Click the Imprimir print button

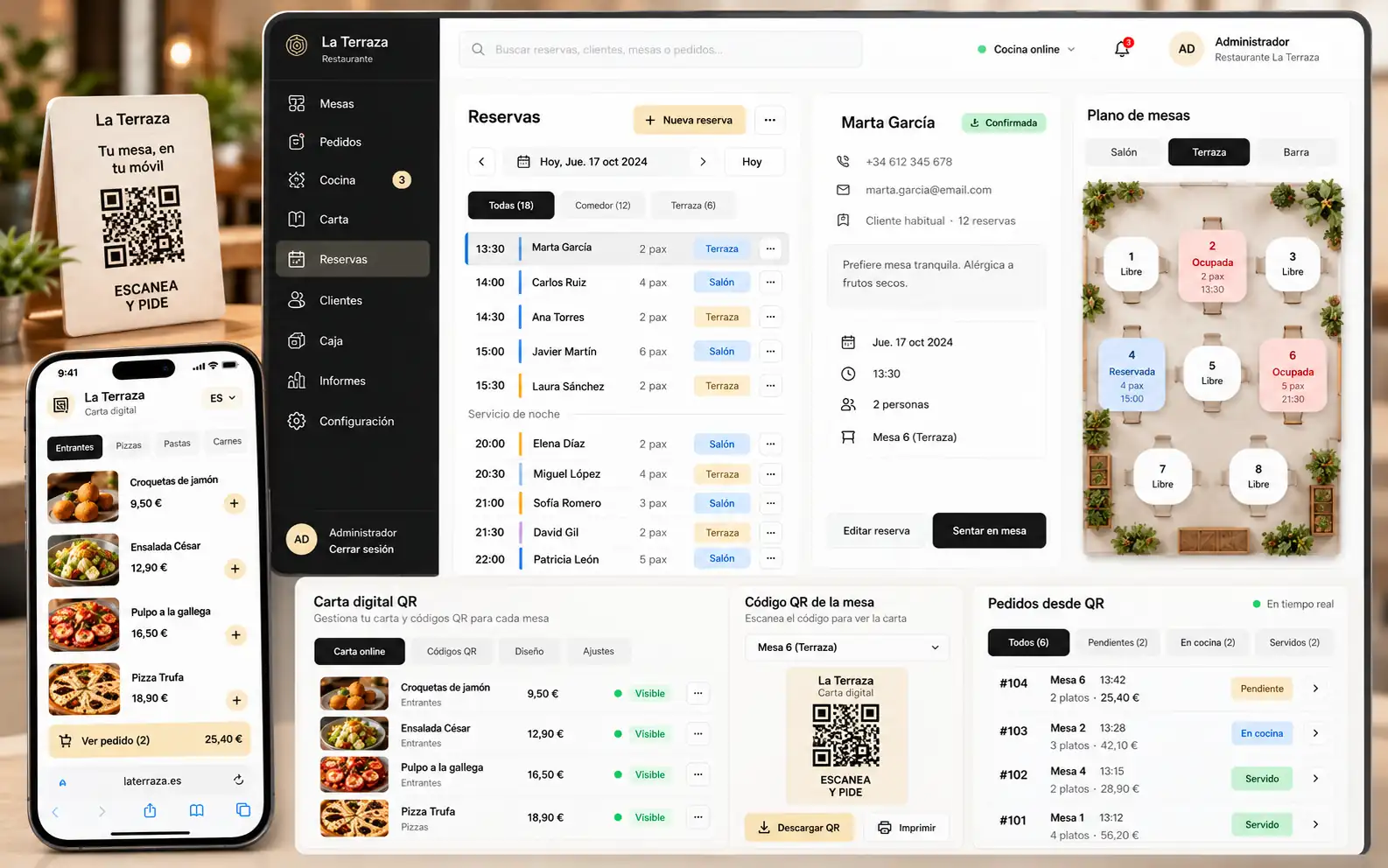(x=907, y=828)
